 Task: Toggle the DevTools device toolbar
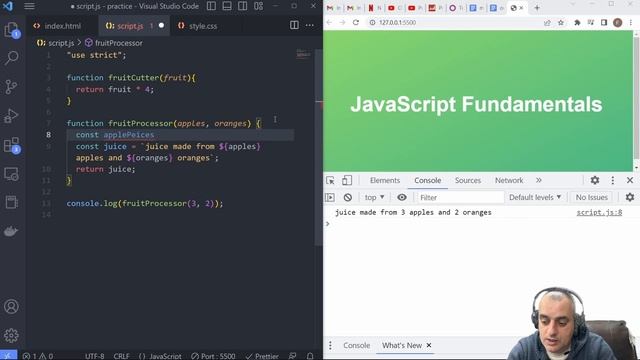tap(347, 180)
